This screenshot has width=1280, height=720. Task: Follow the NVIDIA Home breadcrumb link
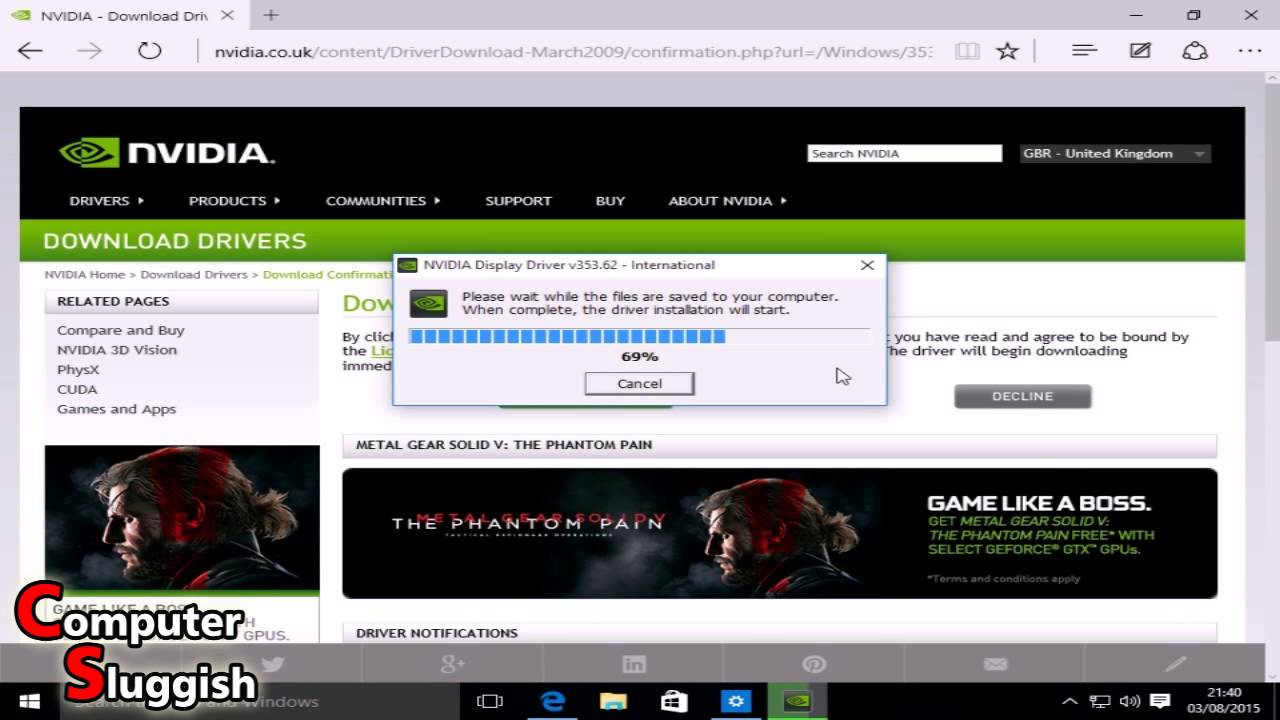tap(85, 274)
